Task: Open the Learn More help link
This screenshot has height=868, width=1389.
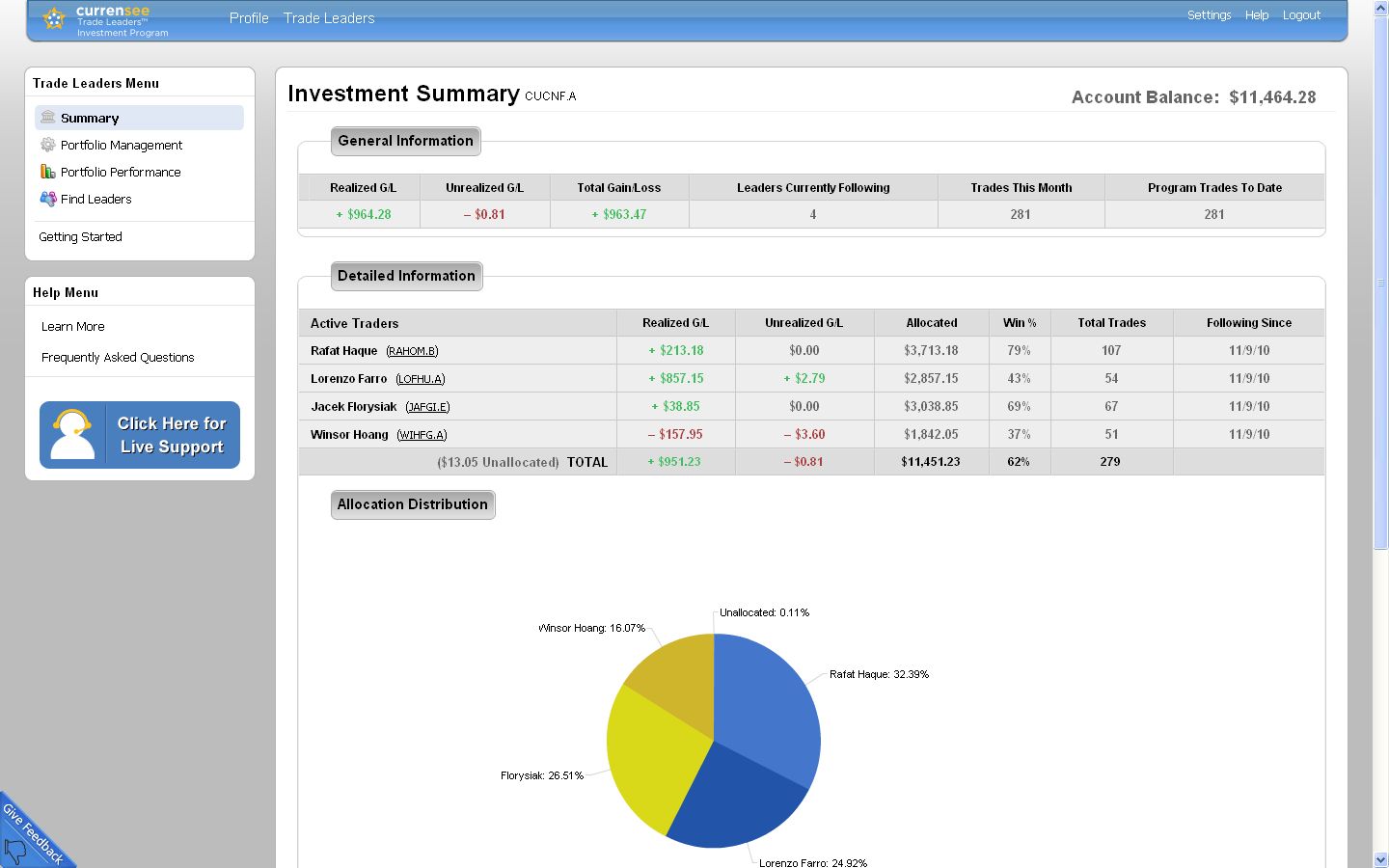Action: coord(72,326)
